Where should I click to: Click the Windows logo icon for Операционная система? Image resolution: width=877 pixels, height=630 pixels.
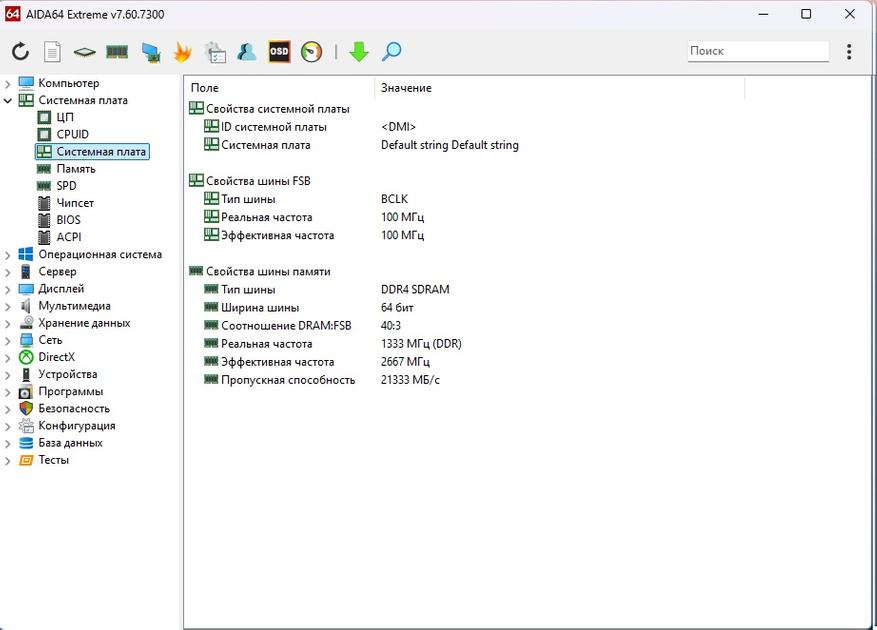pyautogui.click(x=26, y=254)
